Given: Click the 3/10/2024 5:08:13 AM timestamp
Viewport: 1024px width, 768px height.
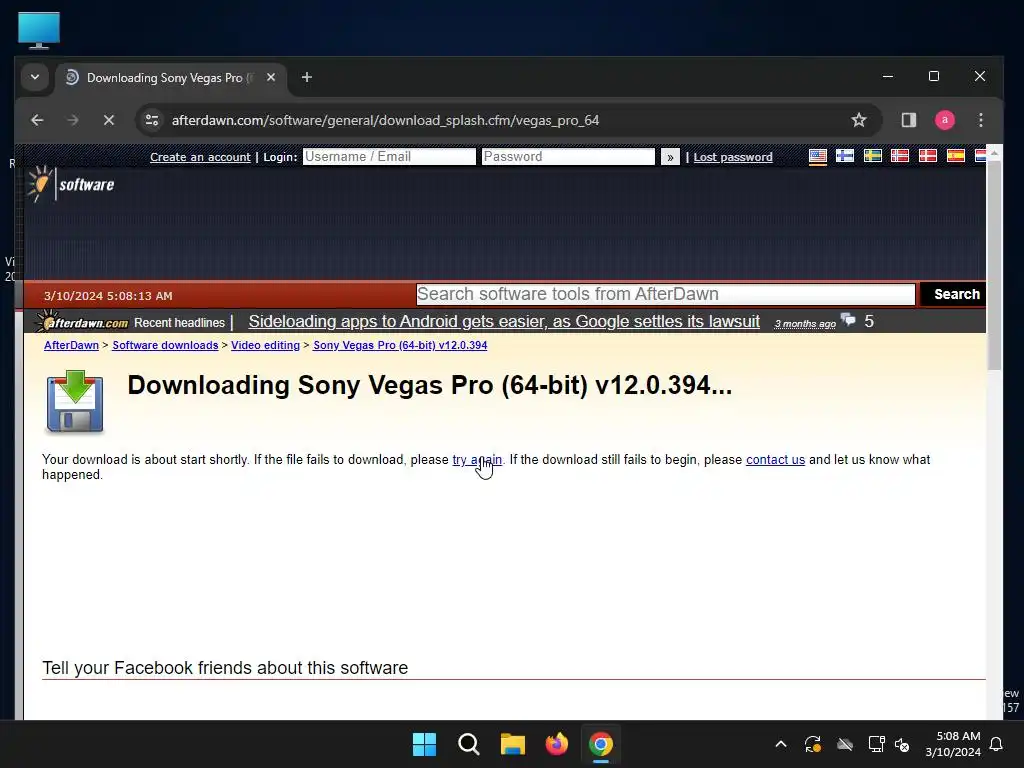Looking at the screenshot, I should (108, 296).
